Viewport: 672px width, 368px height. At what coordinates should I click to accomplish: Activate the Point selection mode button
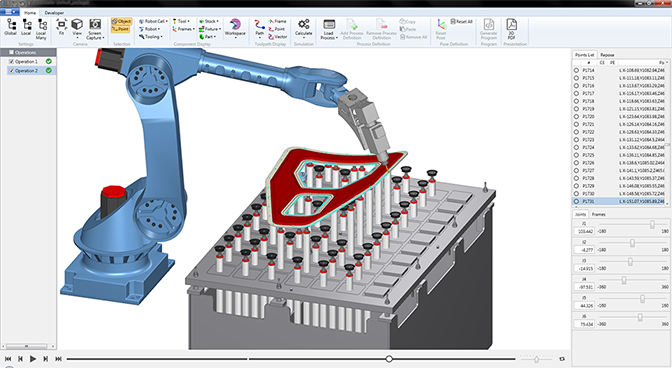[121, 29]
